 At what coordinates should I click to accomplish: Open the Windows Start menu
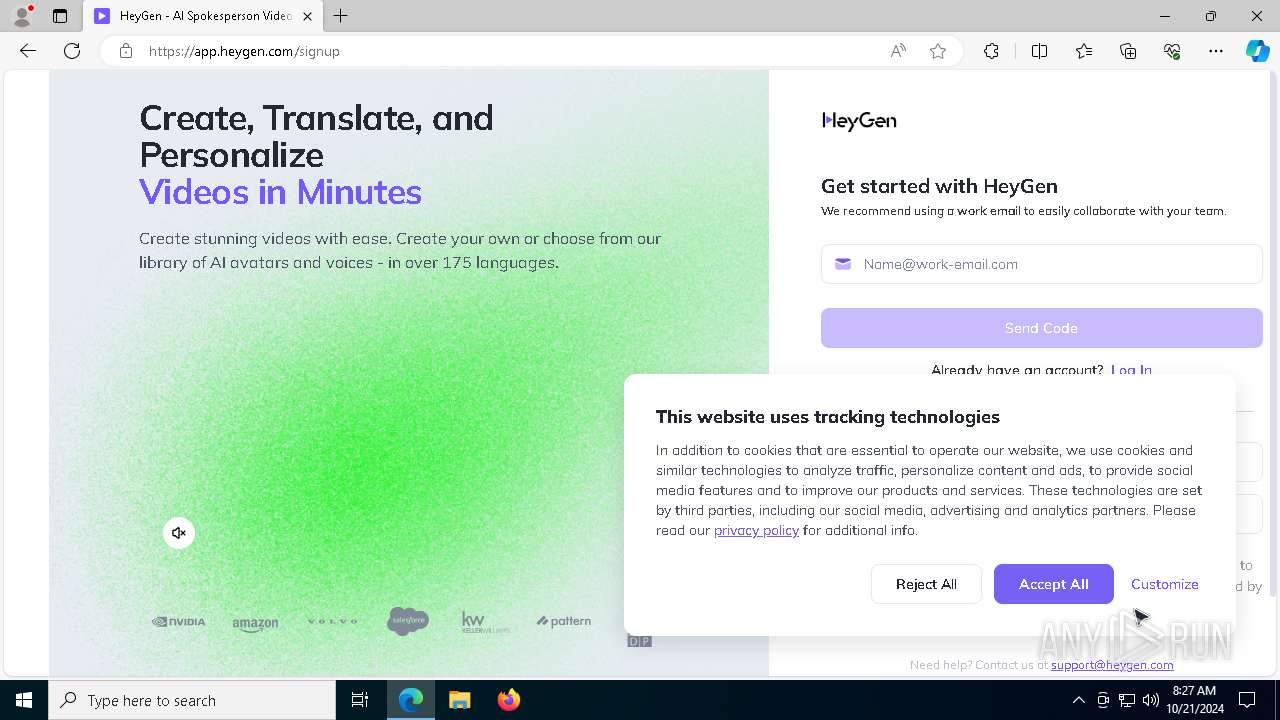pos(24,700)
